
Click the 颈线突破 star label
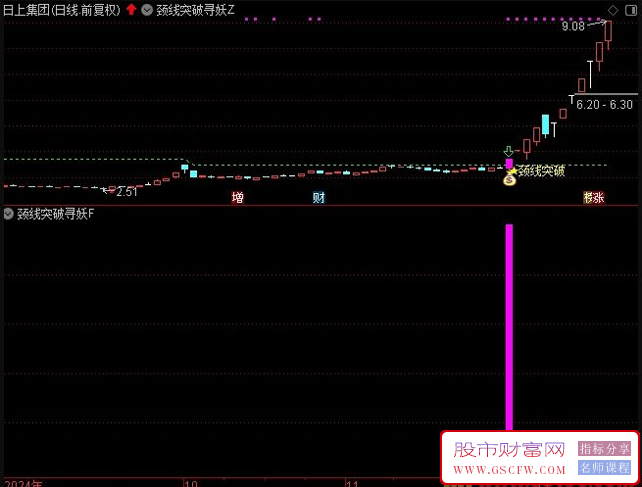[537, 170]
